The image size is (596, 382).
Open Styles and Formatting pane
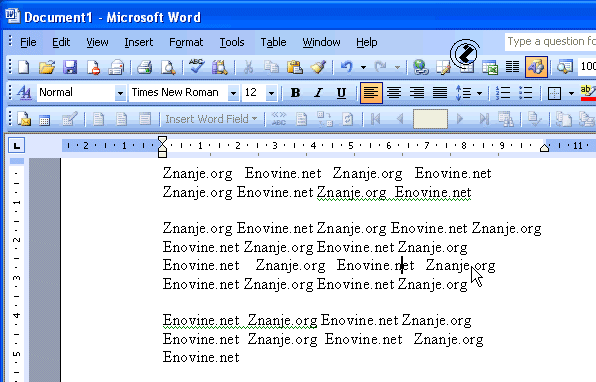click(24, 92)
